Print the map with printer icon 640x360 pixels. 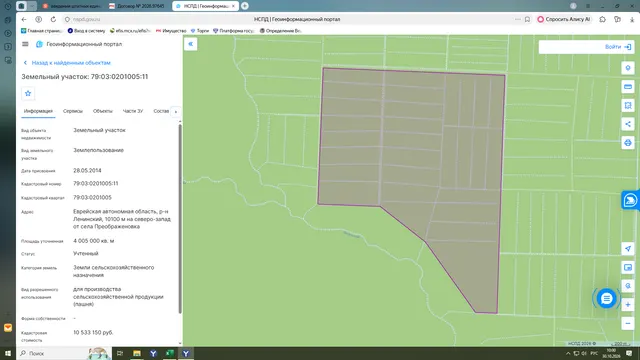click(628, 143)
